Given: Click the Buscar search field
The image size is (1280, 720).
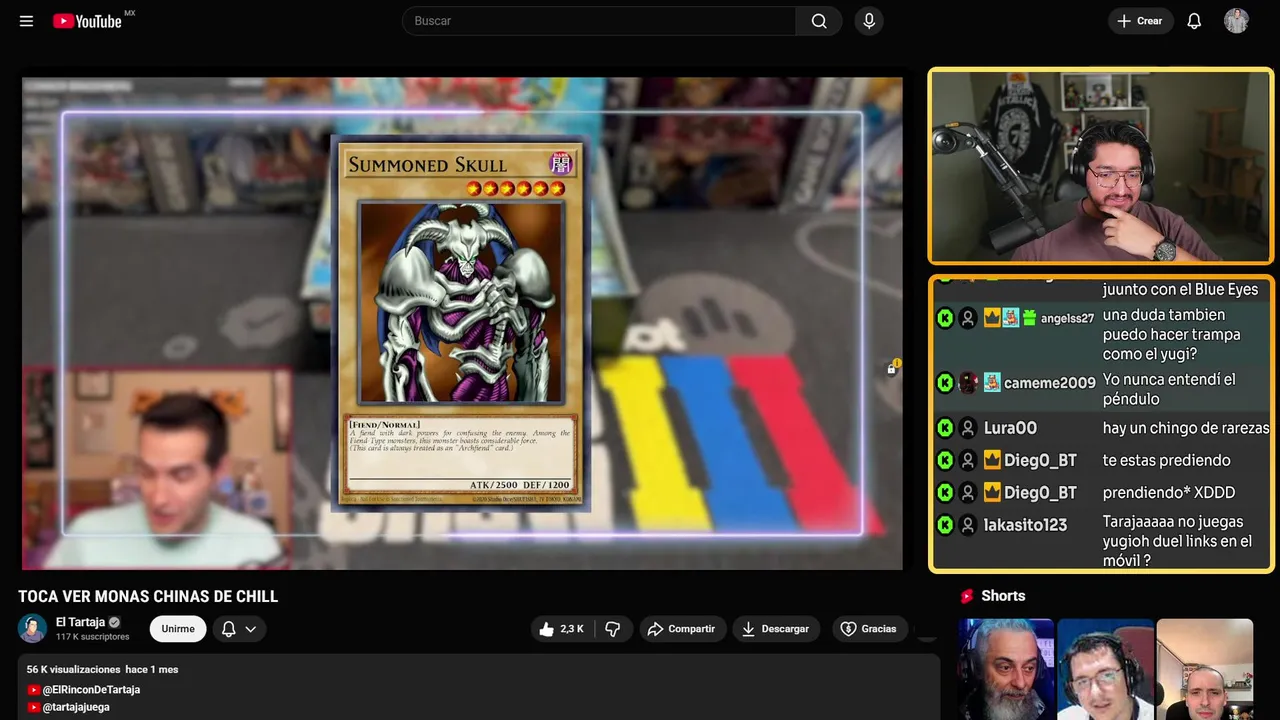Looking at the screenshot, I should [599, 21].
